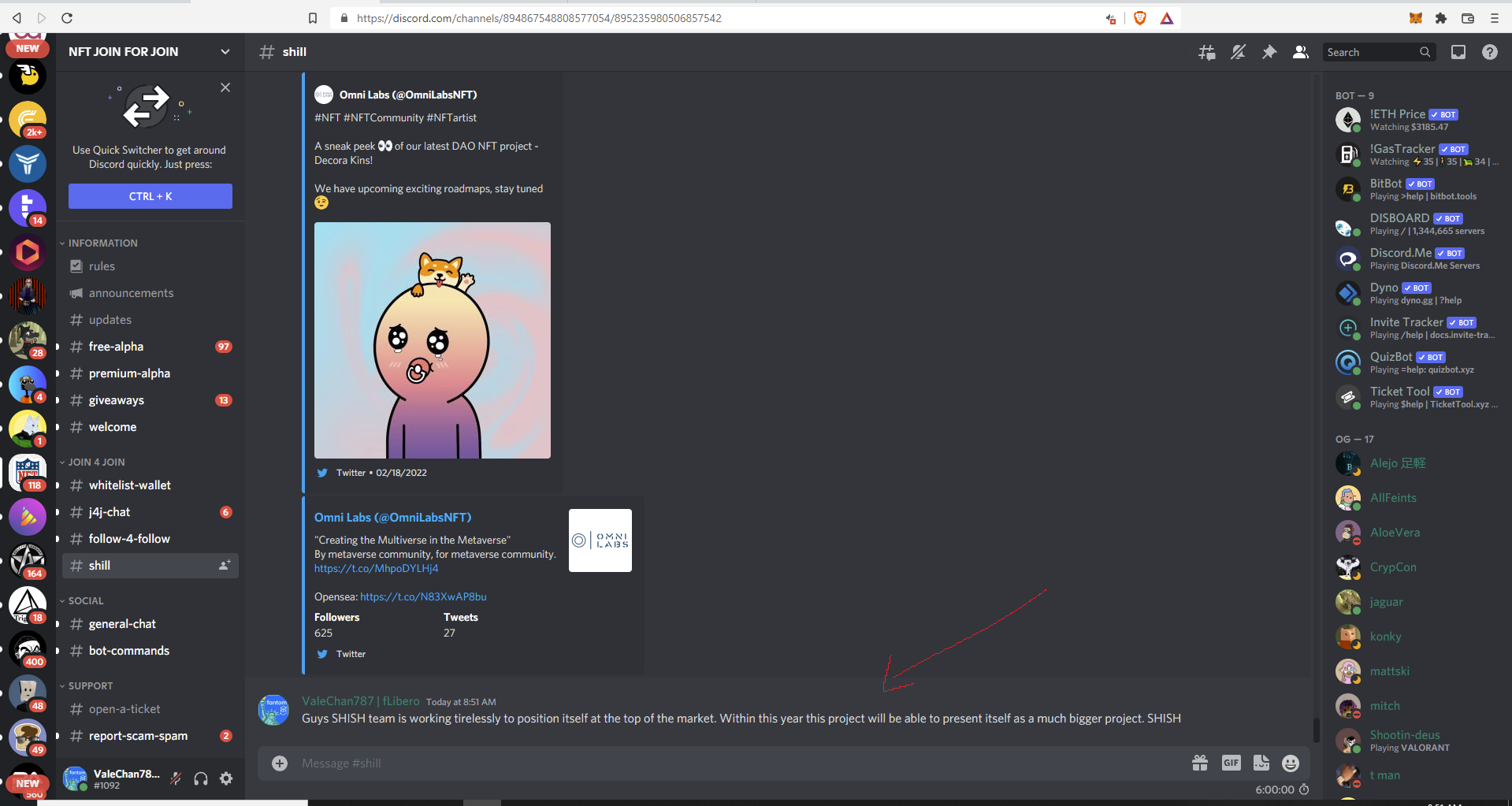Go back in browser history

[x=17, y=18]
